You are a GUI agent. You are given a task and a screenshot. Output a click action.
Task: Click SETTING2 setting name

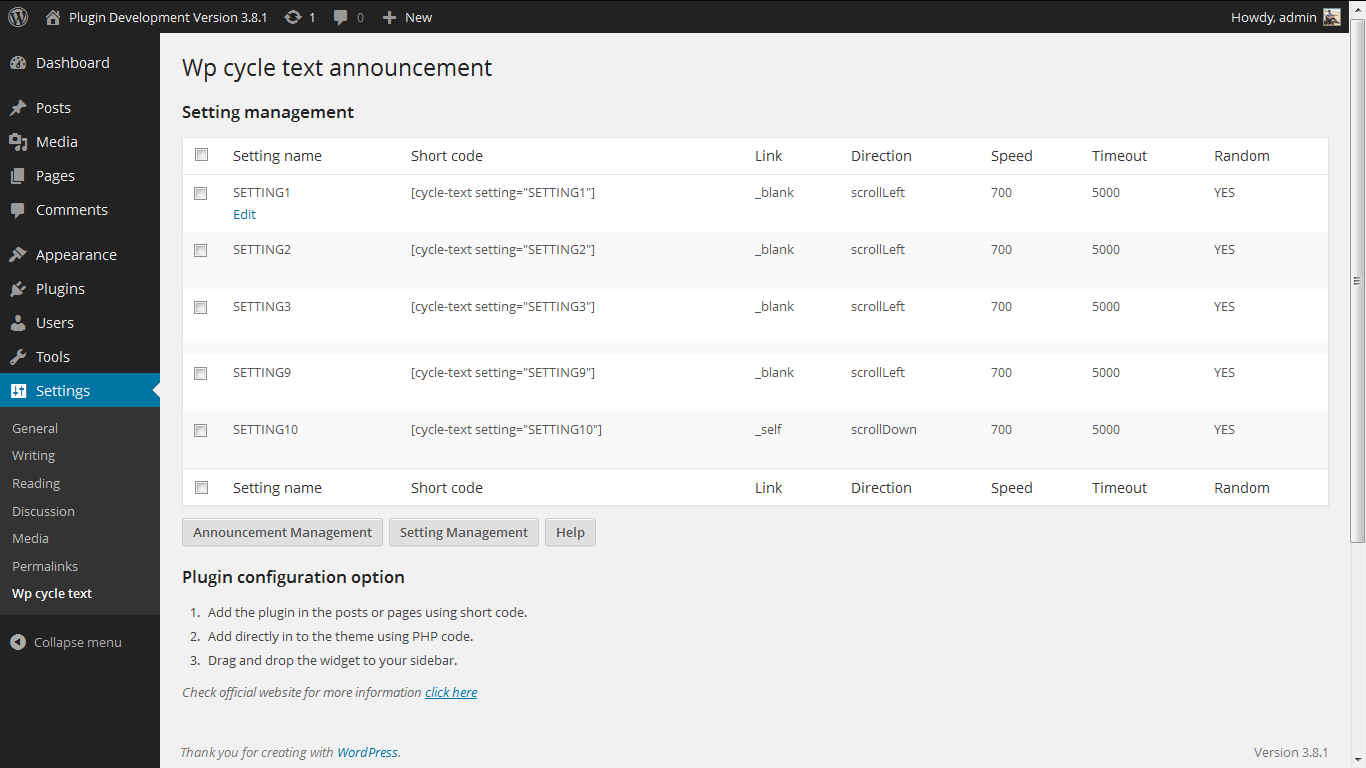coord(262,250)
